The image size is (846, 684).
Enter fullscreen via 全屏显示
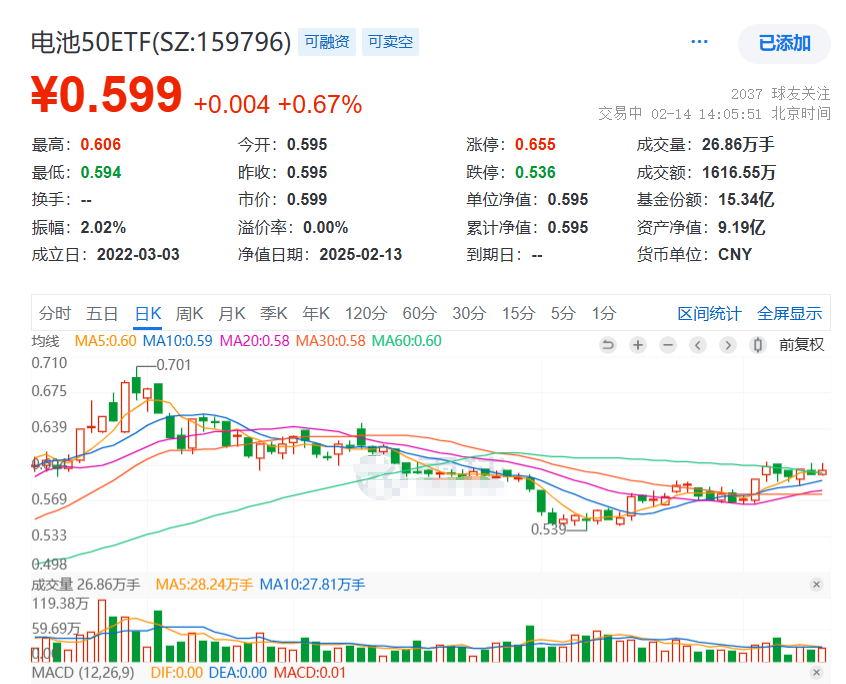click(789, 313)
